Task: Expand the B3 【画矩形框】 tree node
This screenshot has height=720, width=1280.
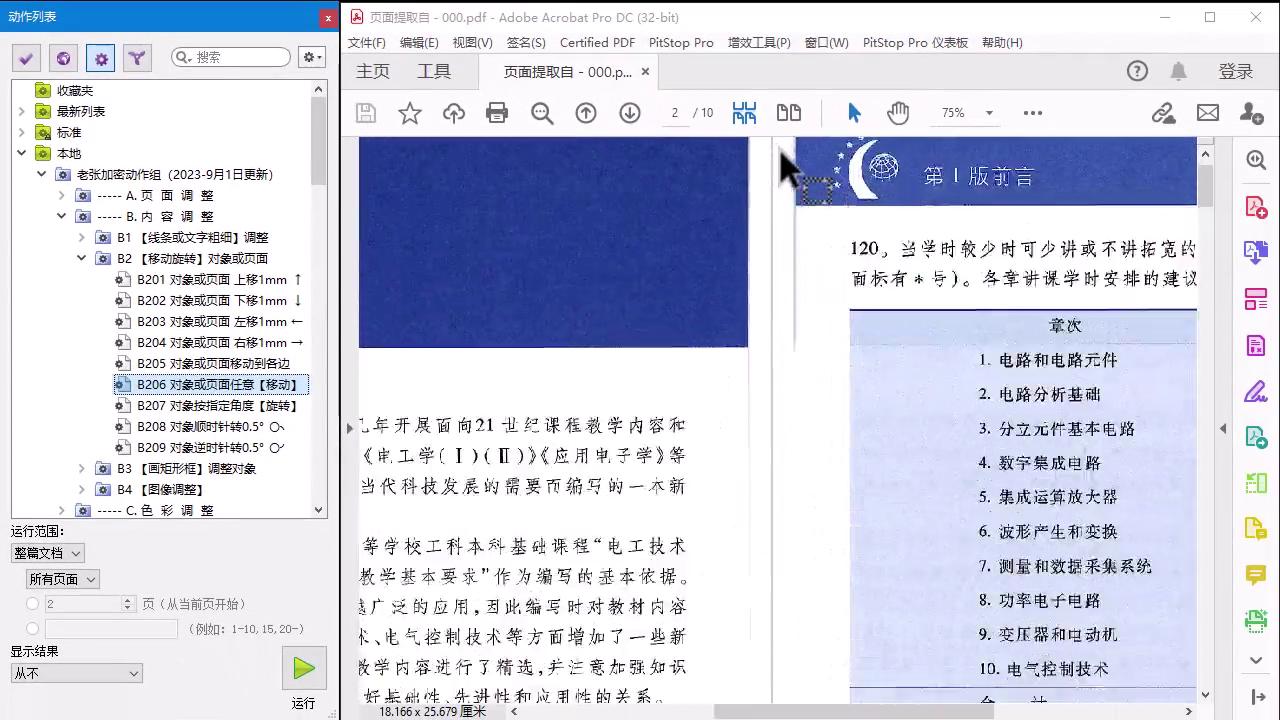Action: click(82, 468)
